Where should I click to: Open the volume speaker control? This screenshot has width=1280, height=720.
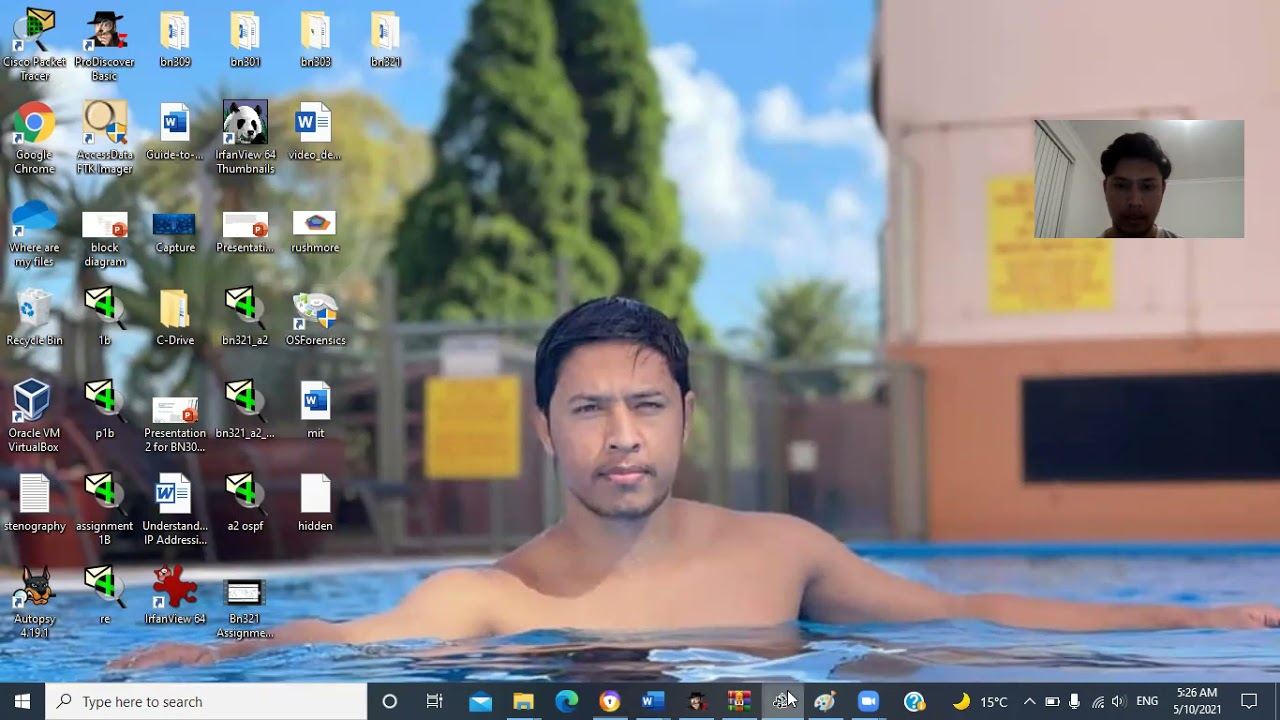(x=1118, y=701)
